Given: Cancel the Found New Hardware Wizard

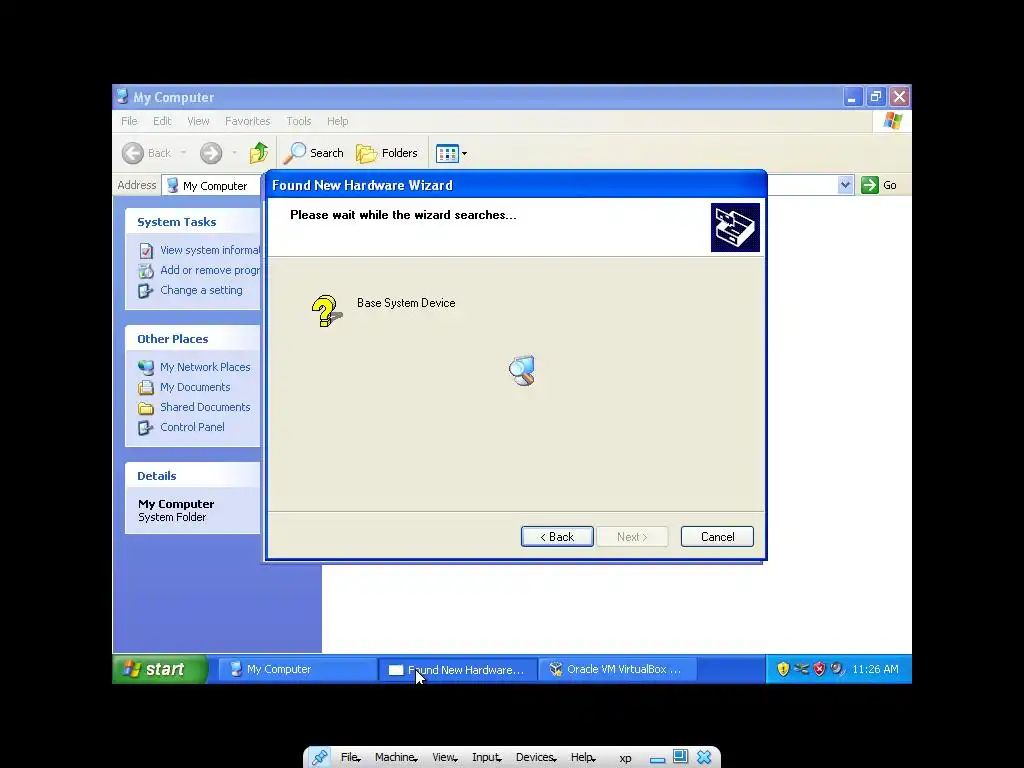Looking at the screenshot, I should click(717, 537).
